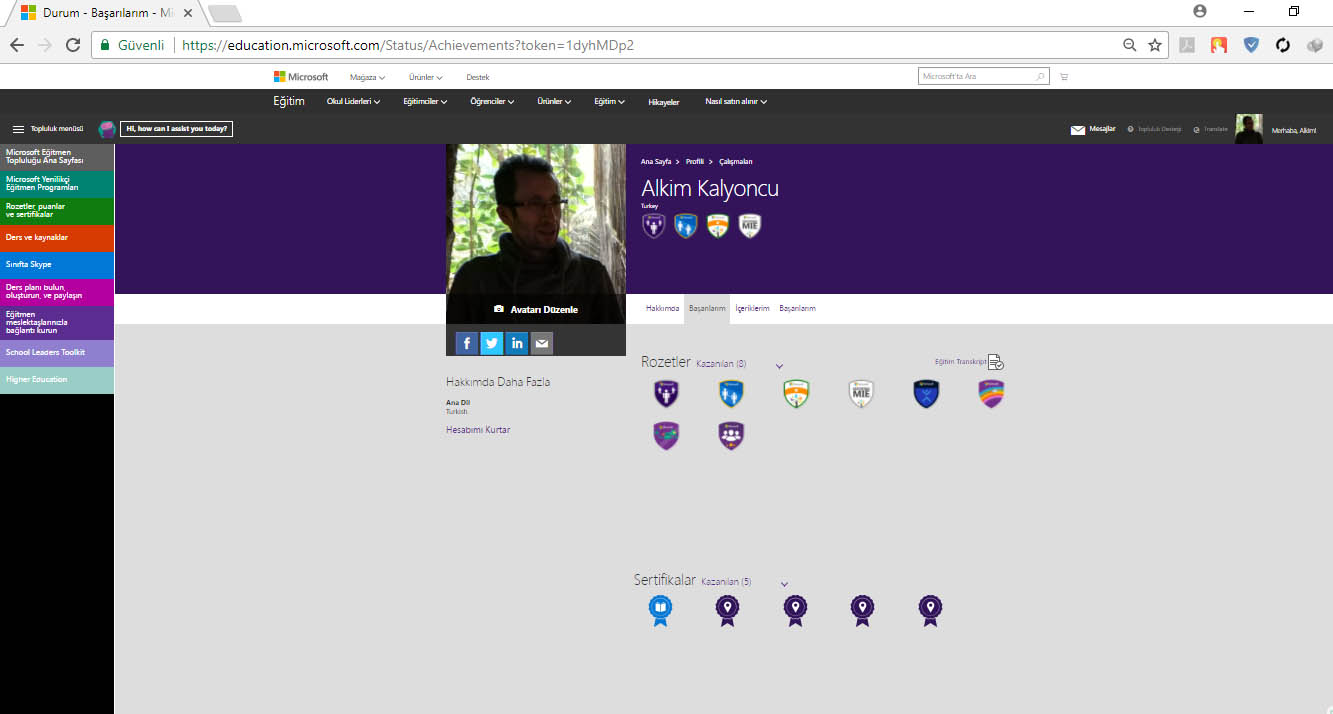Select the rainbow-colored badge in Rozetler
1333x714 pixels.
coord(991,394)
